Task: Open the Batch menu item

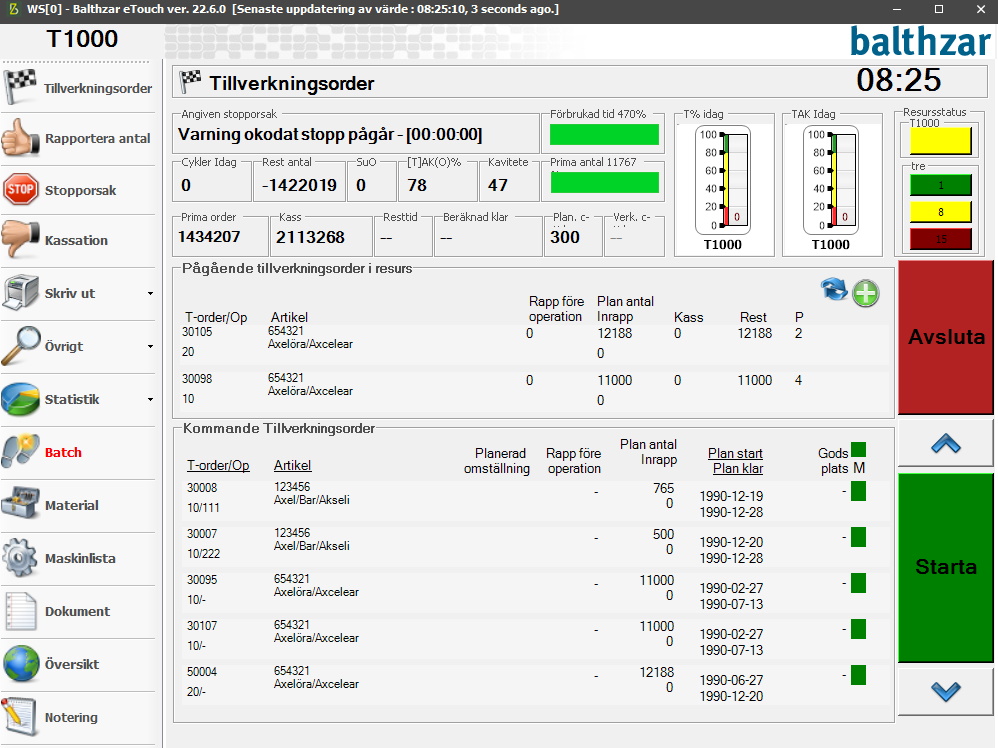Action: coord(79,452)
